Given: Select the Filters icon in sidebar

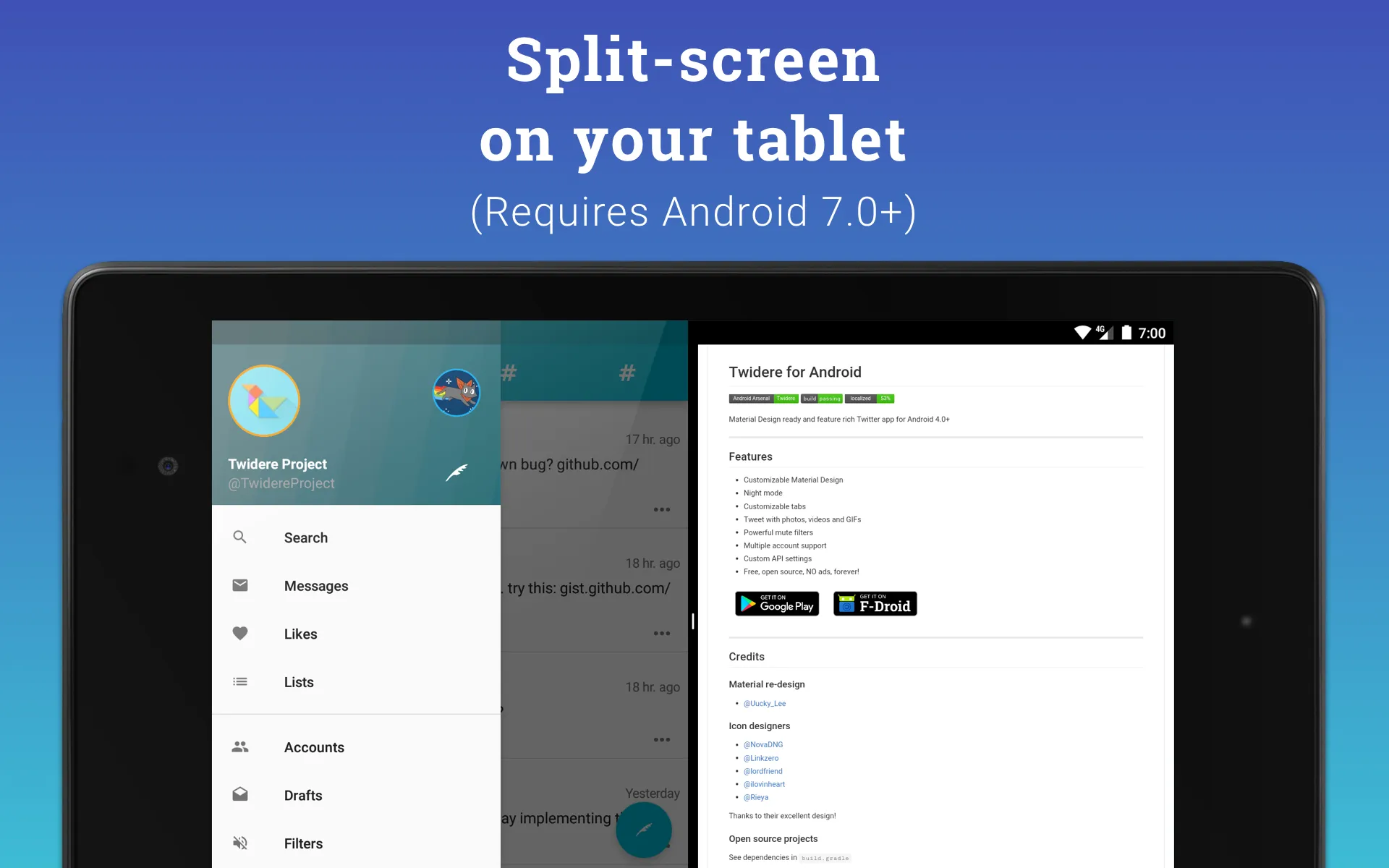Looking at the screenshot, I should [240, 843].
